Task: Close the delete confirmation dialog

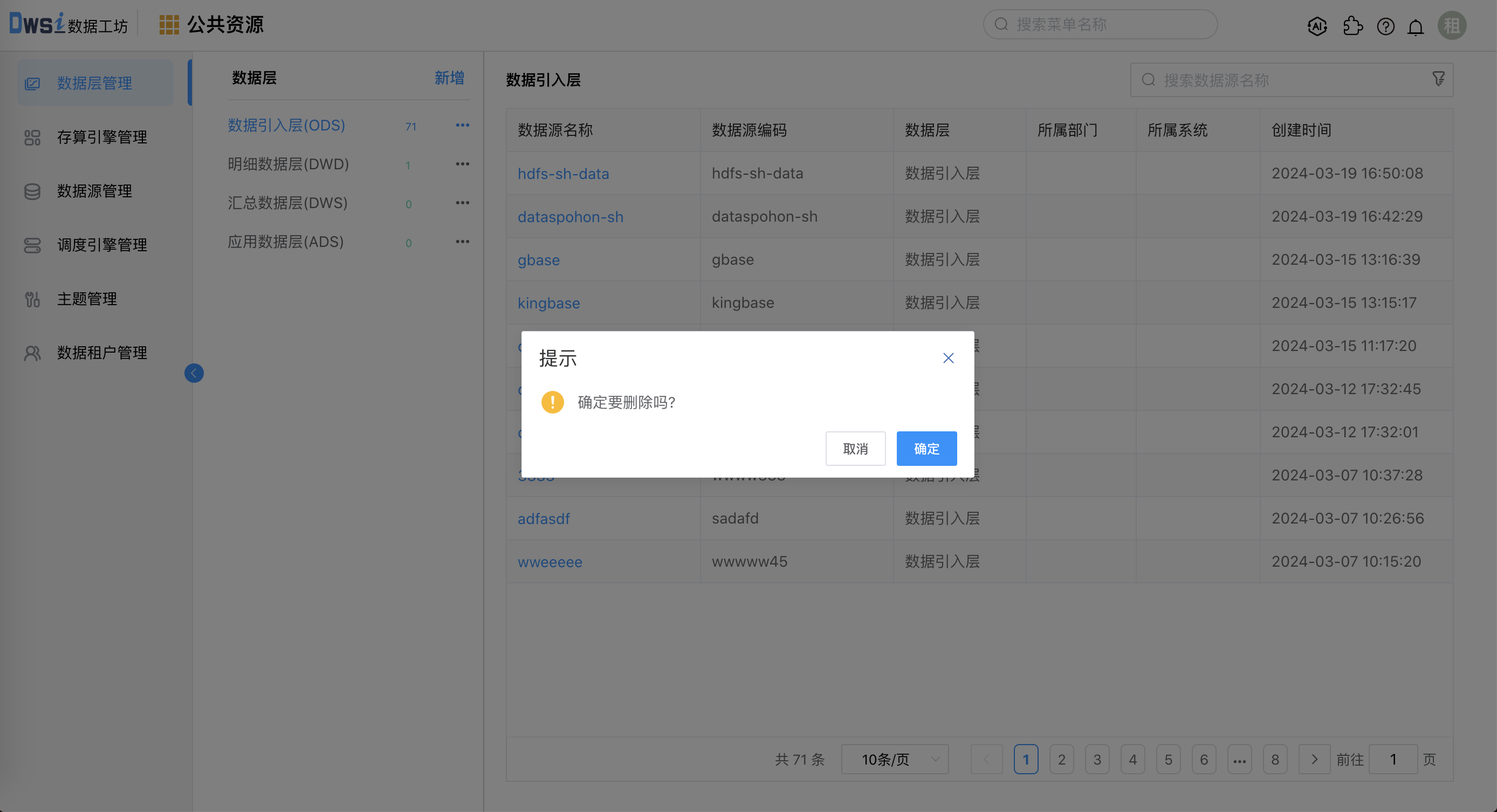Action: click(x=948, y=358)
